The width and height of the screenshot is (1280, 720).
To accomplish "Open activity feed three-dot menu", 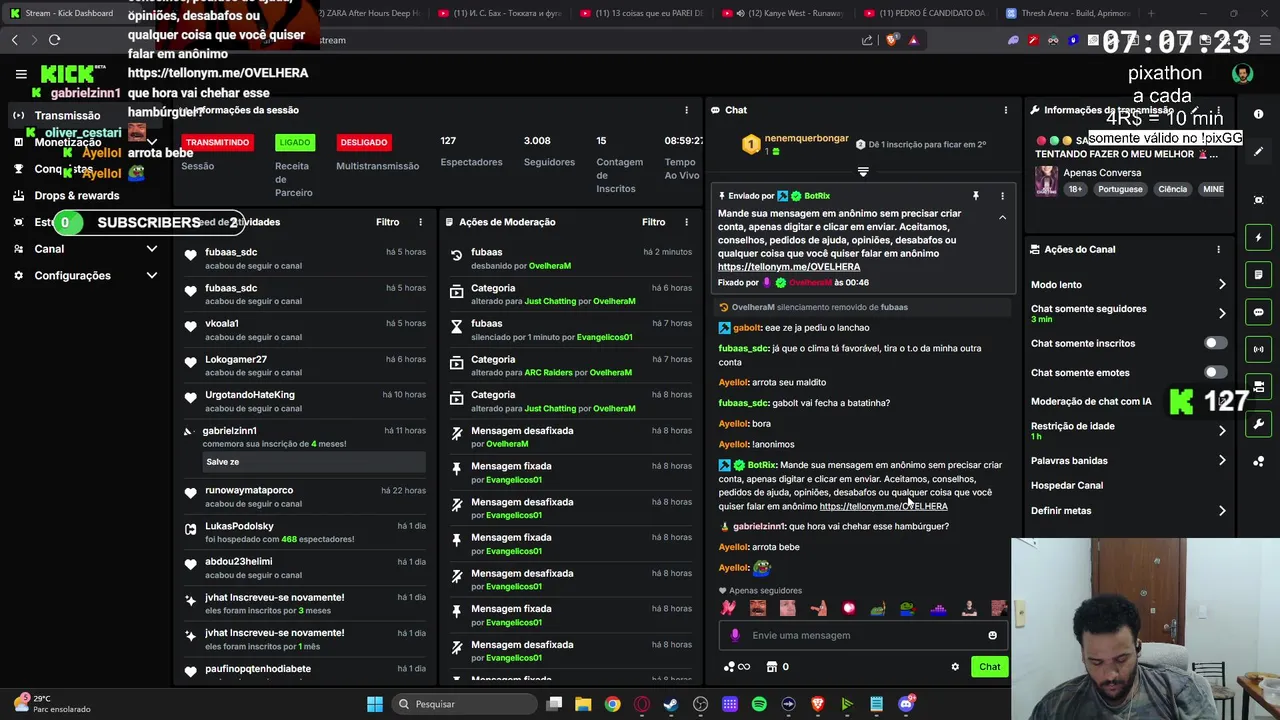I will pos(420,222).
